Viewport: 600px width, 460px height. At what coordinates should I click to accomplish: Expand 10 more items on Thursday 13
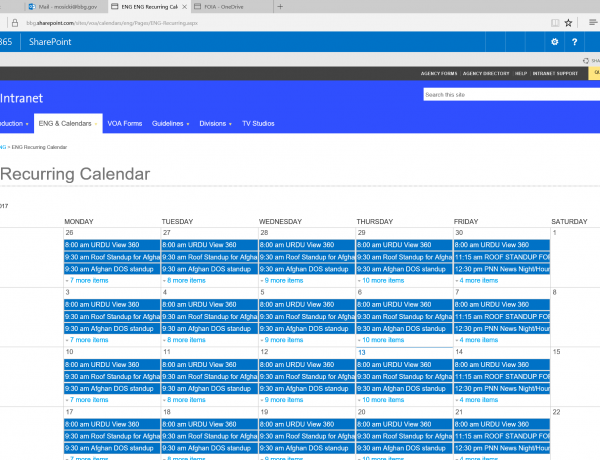tap(383, 400)
